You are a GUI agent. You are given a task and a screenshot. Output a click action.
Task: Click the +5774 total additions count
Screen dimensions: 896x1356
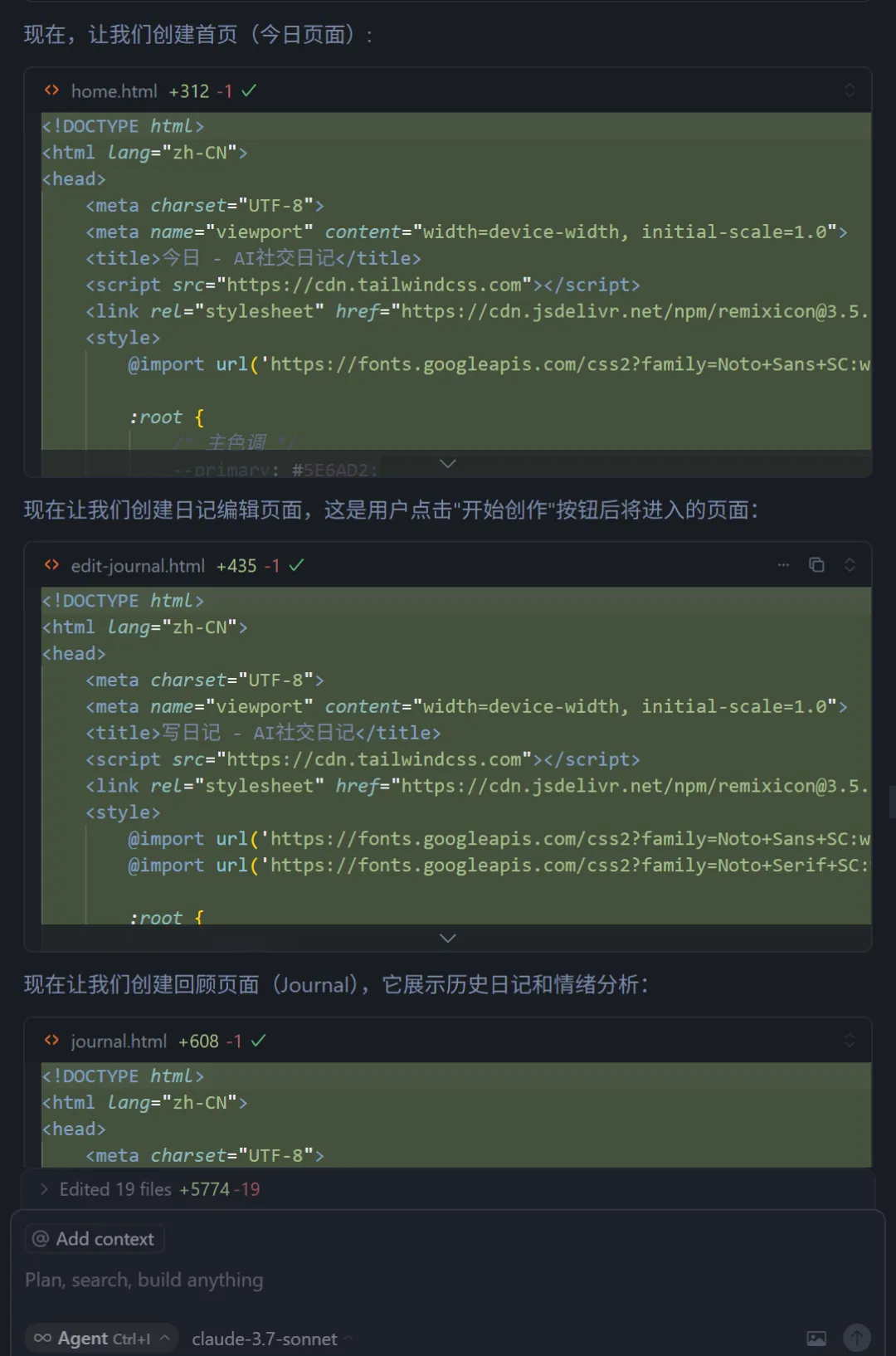tap(204, 1189)
